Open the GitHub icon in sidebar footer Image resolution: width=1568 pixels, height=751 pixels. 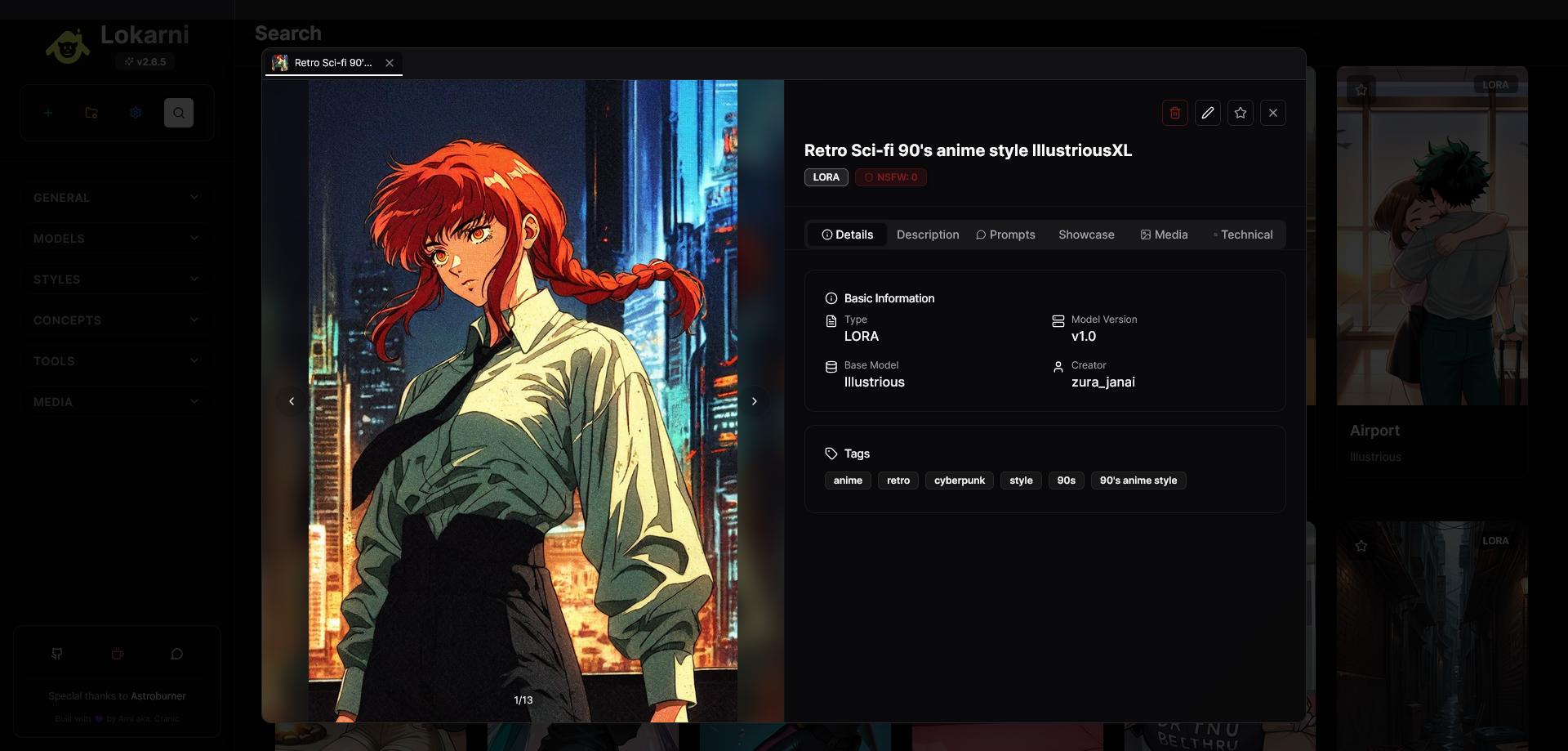[x=57, y=654]
